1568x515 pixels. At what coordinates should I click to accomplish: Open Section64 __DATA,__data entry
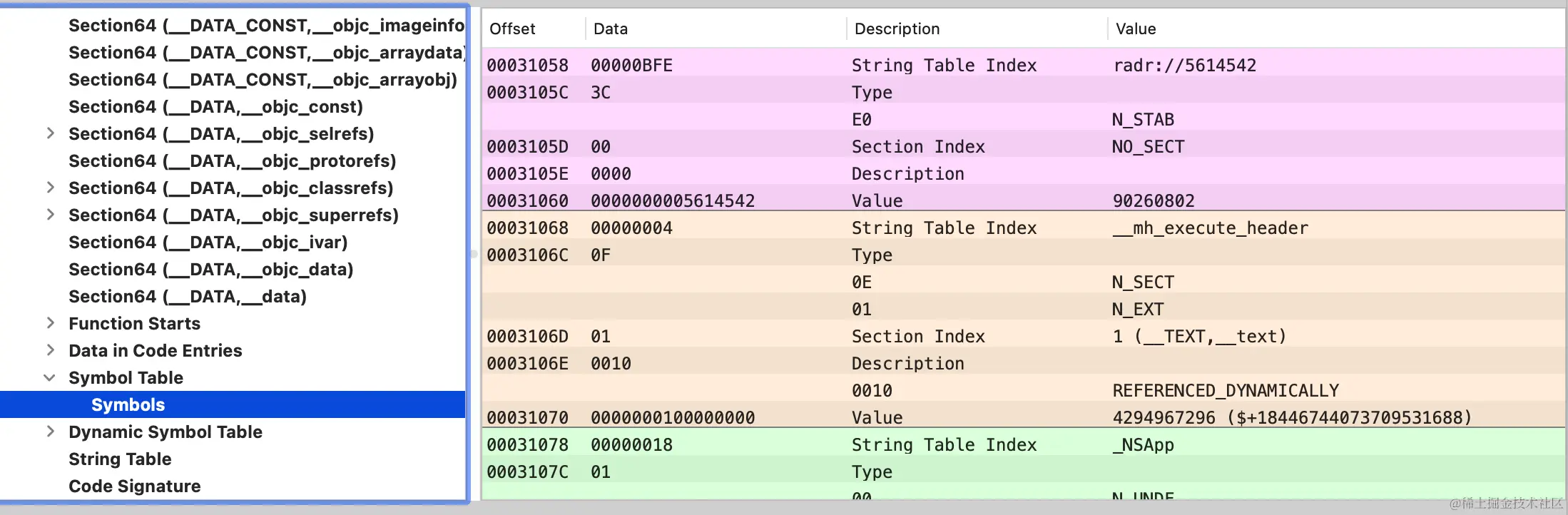pyautogui.click(x=187, y=296)
